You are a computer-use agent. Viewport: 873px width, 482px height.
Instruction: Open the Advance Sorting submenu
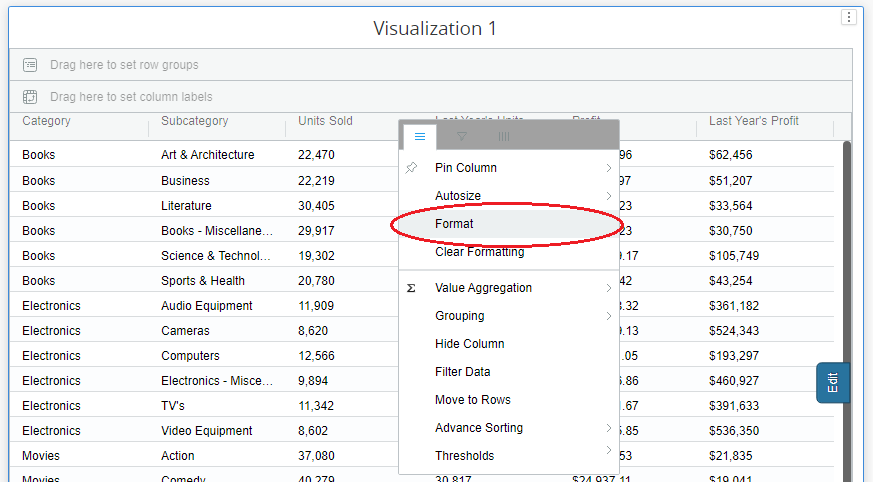478,428
